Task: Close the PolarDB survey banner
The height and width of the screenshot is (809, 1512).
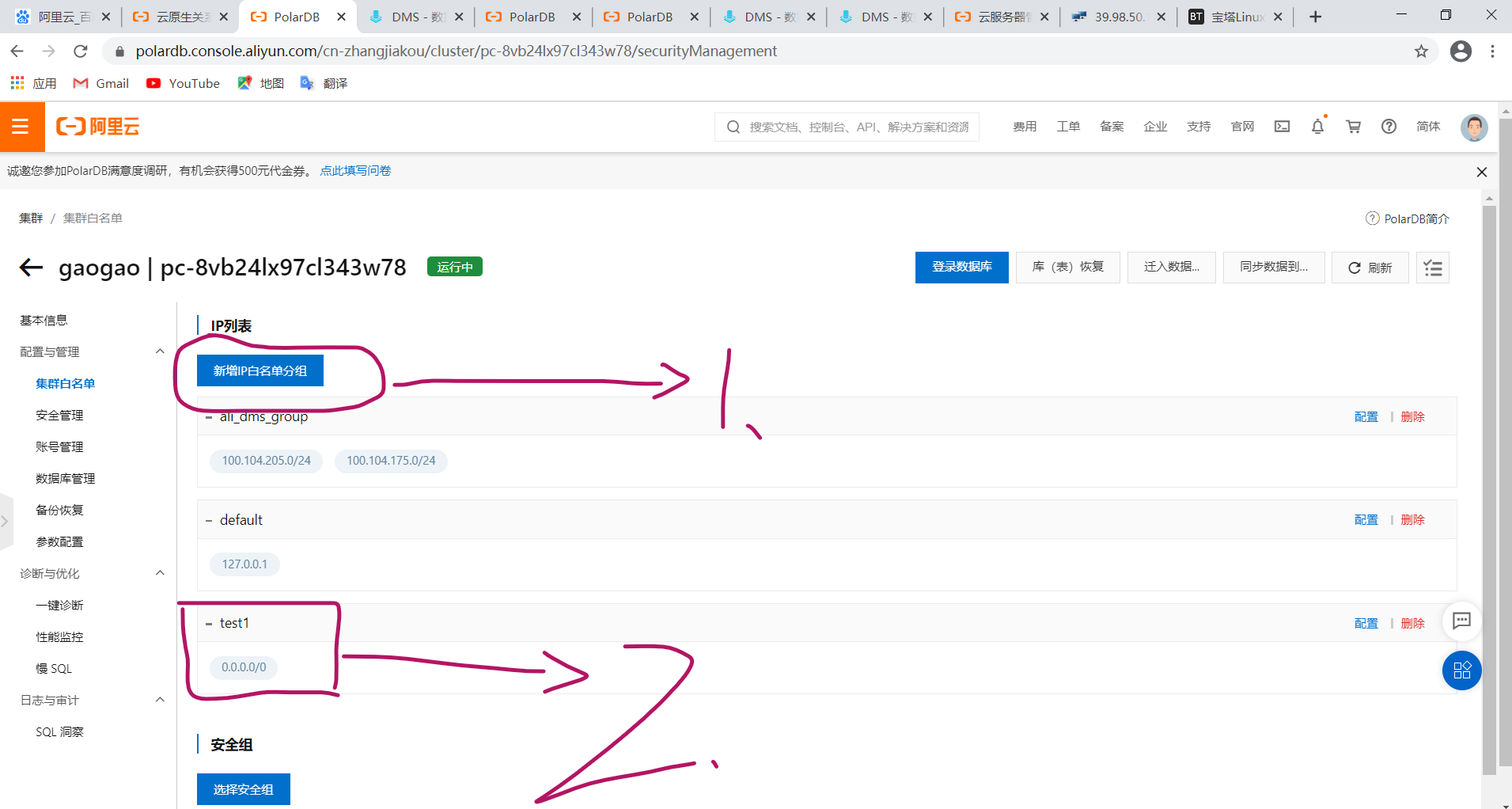Action: [1482, 172]
